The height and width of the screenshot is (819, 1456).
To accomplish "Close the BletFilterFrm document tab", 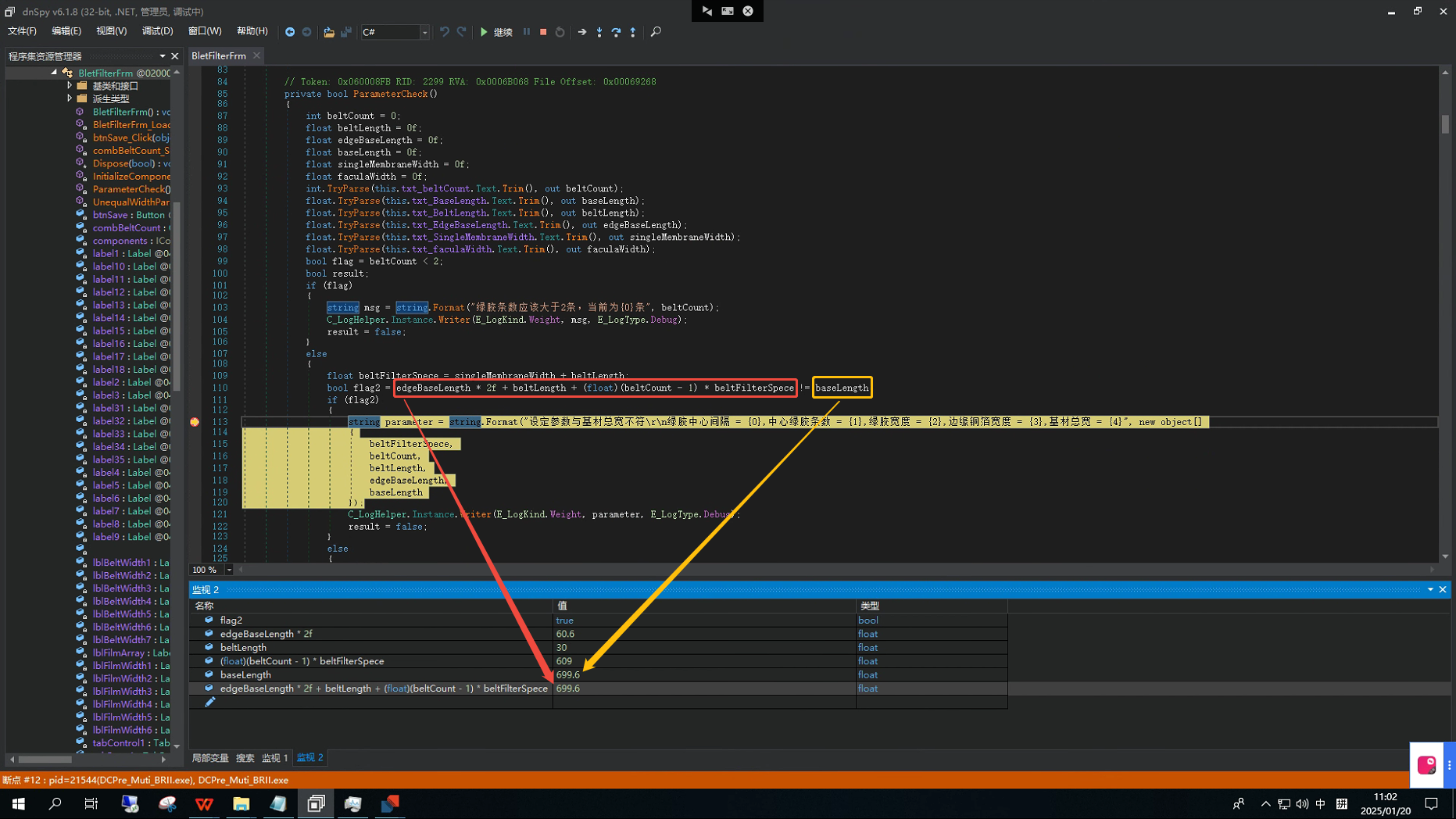I will (x=256, y=55).
